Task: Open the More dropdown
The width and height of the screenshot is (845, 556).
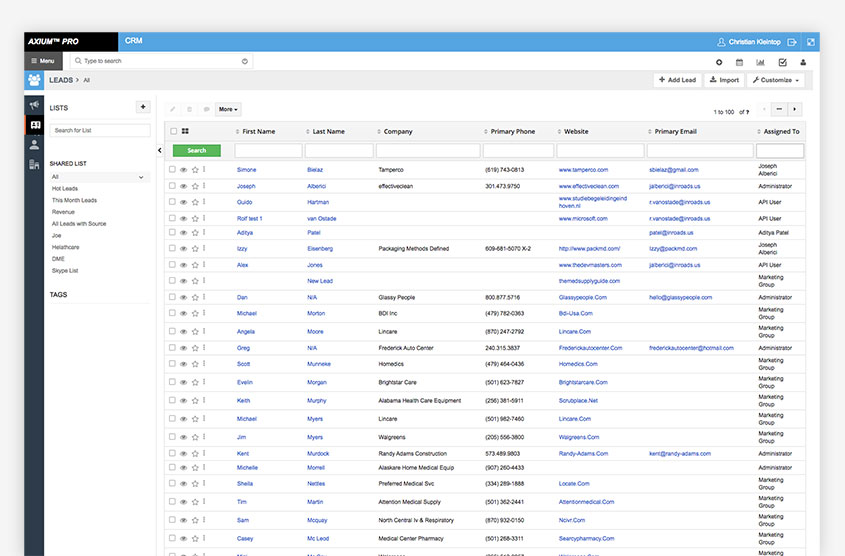Action: tap(228, 109)
